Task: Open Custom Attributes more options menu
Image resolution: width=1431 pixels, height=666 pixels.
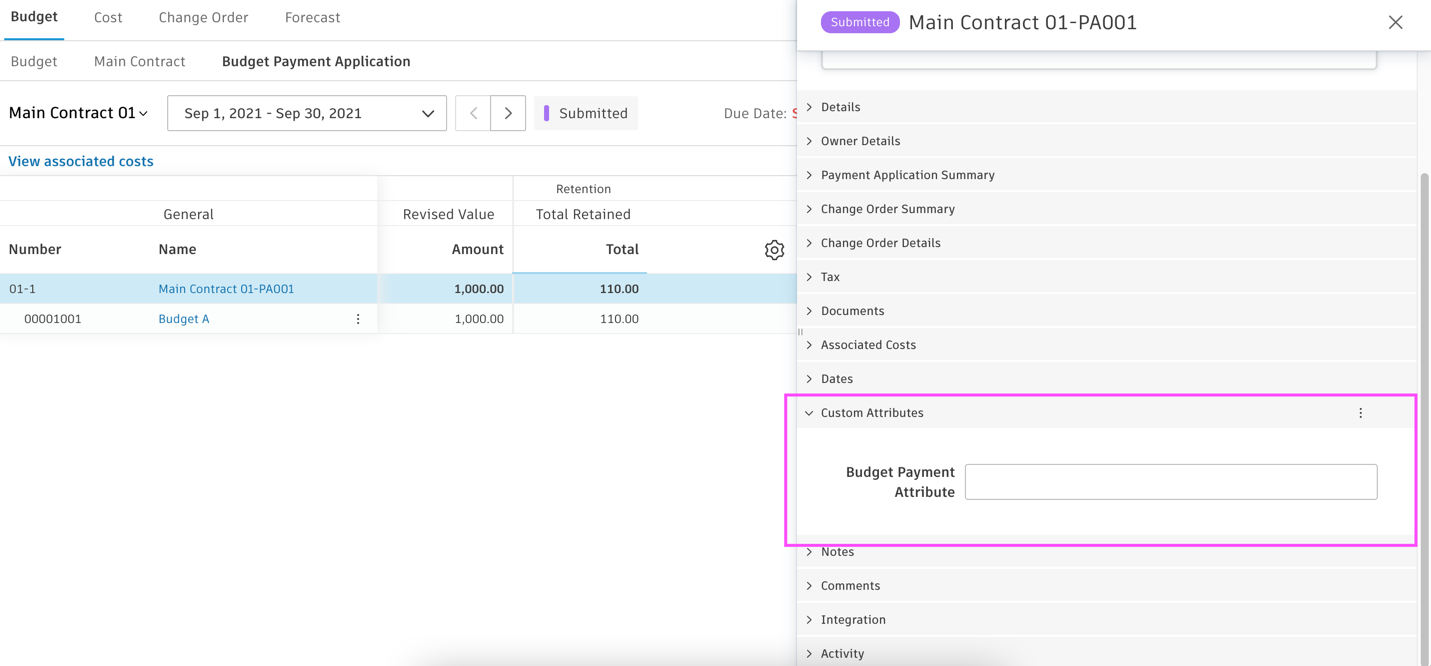Action: point(1360,413)
